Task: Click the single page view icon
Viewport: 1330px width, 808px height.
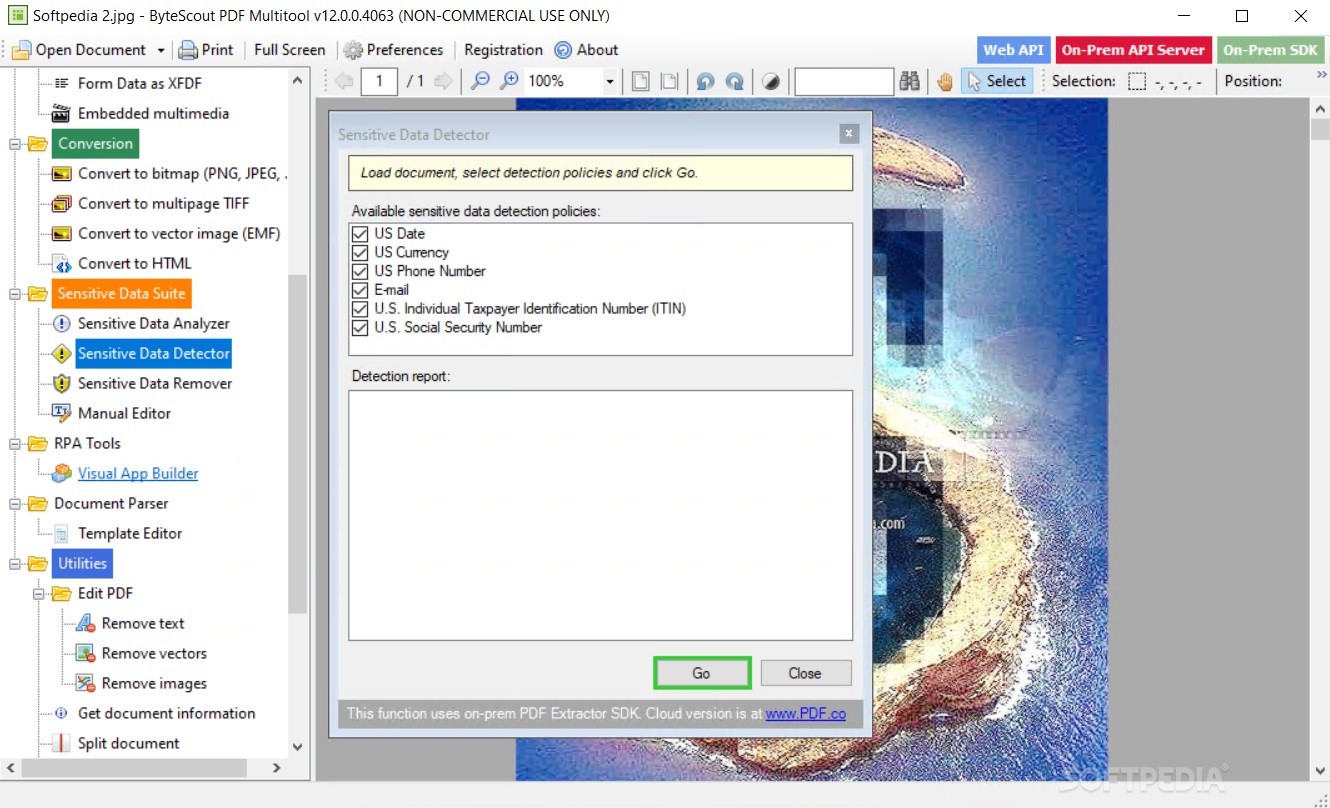Action: (x=640, y=81)
